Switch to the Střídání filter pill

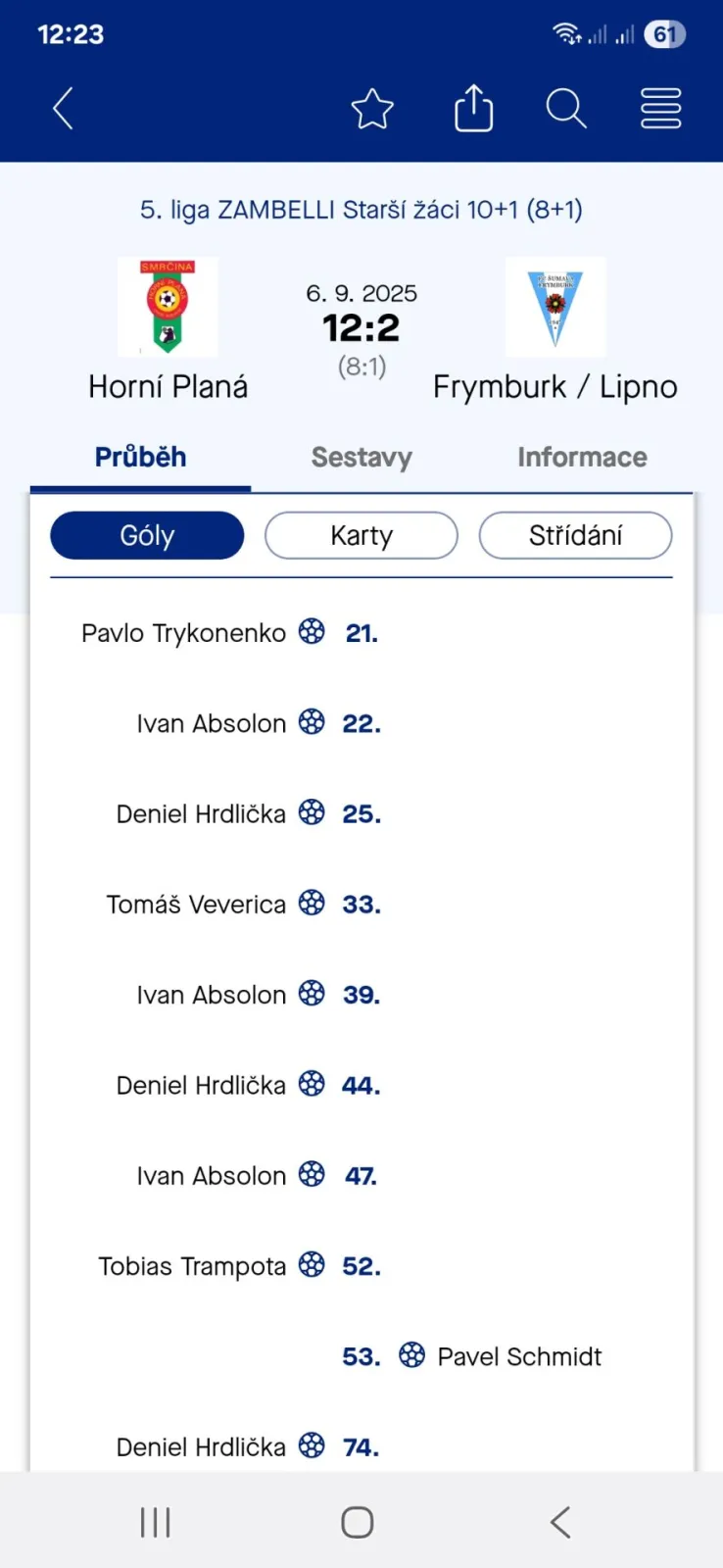(x=575, y=536)
